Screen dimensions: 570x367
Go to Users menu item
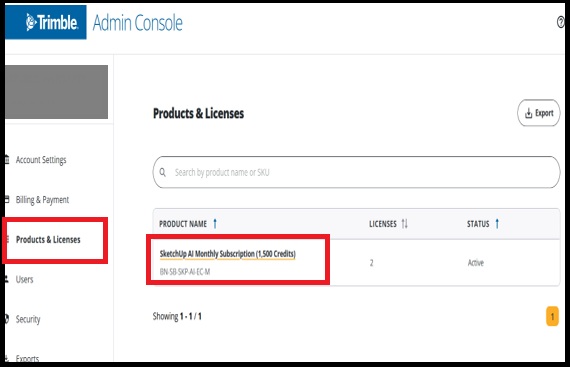[24, 279]
